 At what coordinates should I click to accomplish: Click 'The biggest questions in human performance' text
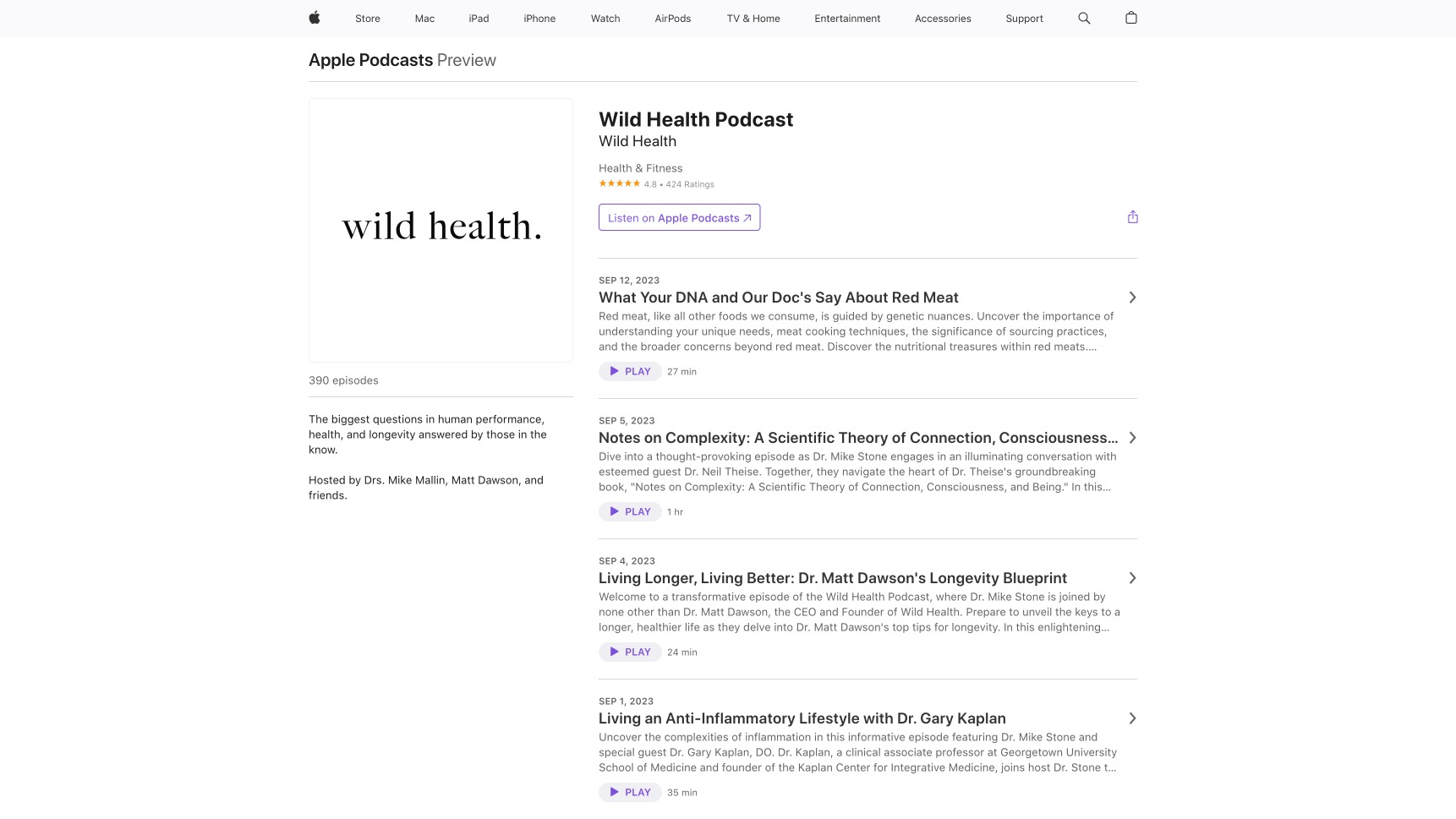coord(428,434)
